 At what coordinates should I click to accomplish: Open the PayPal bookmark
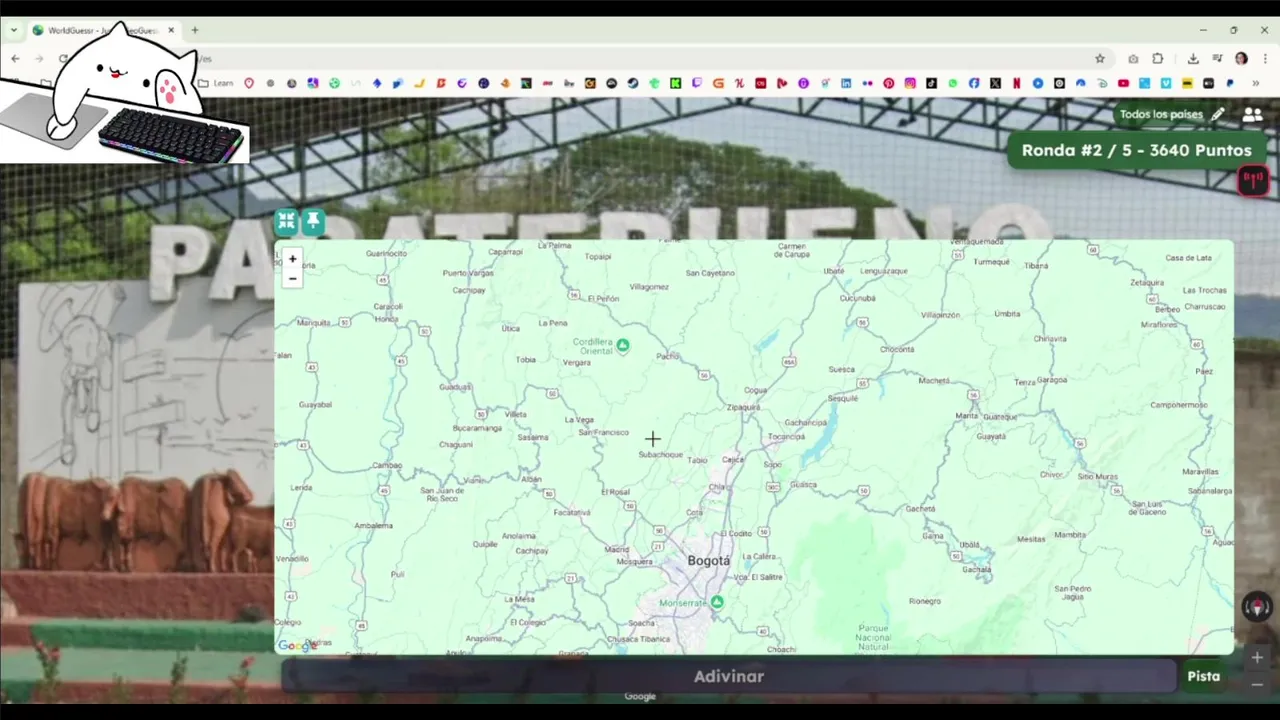tap(1230, 83)
